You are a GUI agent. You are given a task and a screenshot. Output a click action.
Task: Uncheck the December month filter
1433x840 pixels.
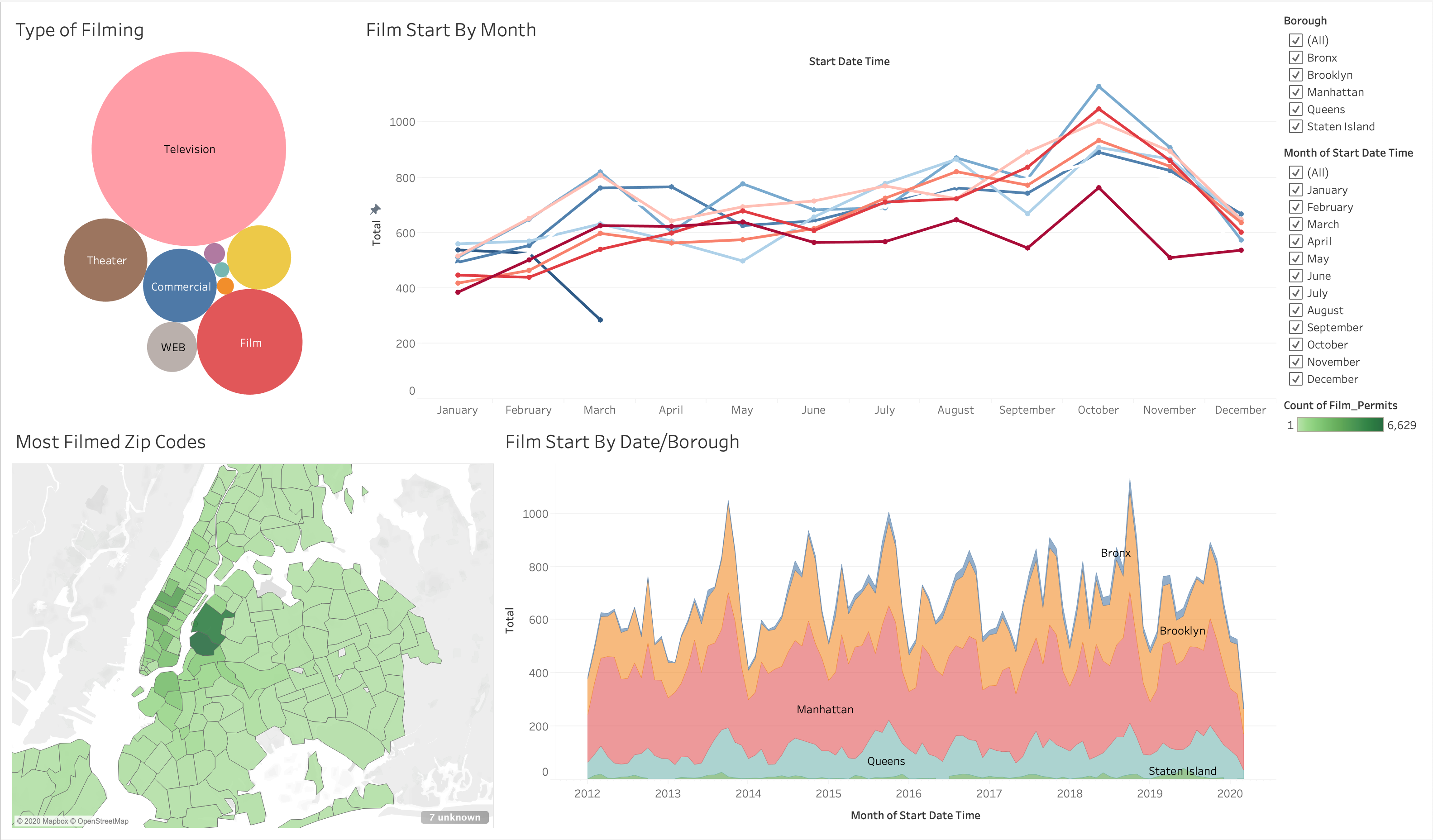(1296, 379)
